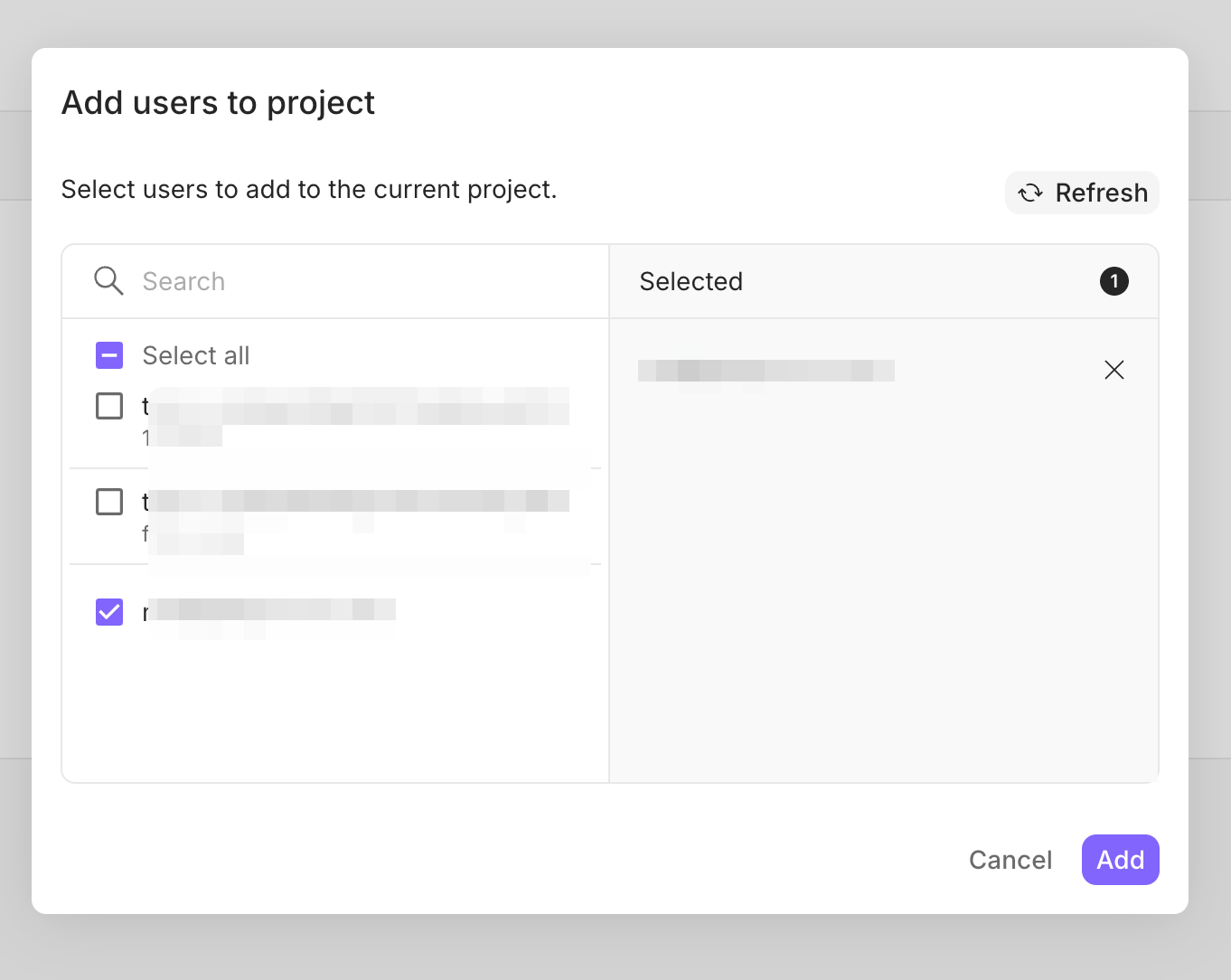This screenshot has height=980, width=1231.
Task: Click the 'Select users to add' description text
Action: (309, 189)
